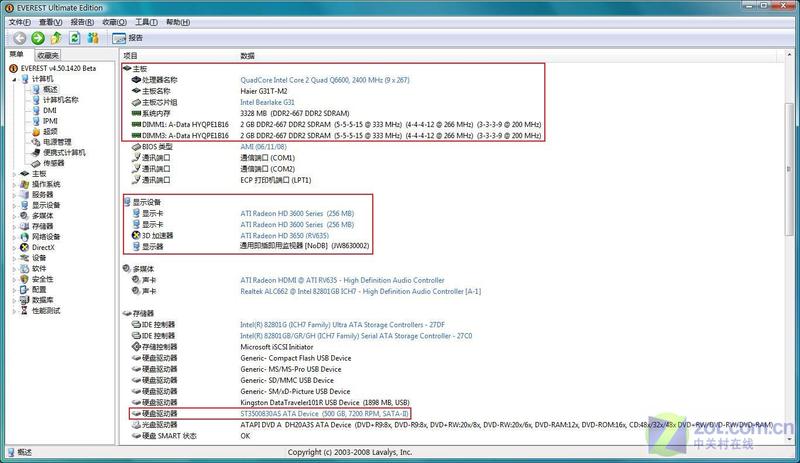The image size is (800, 463).
Task: Click the 硬盘 SMART 状态 row icon
Action: click(x=136, y=435)
